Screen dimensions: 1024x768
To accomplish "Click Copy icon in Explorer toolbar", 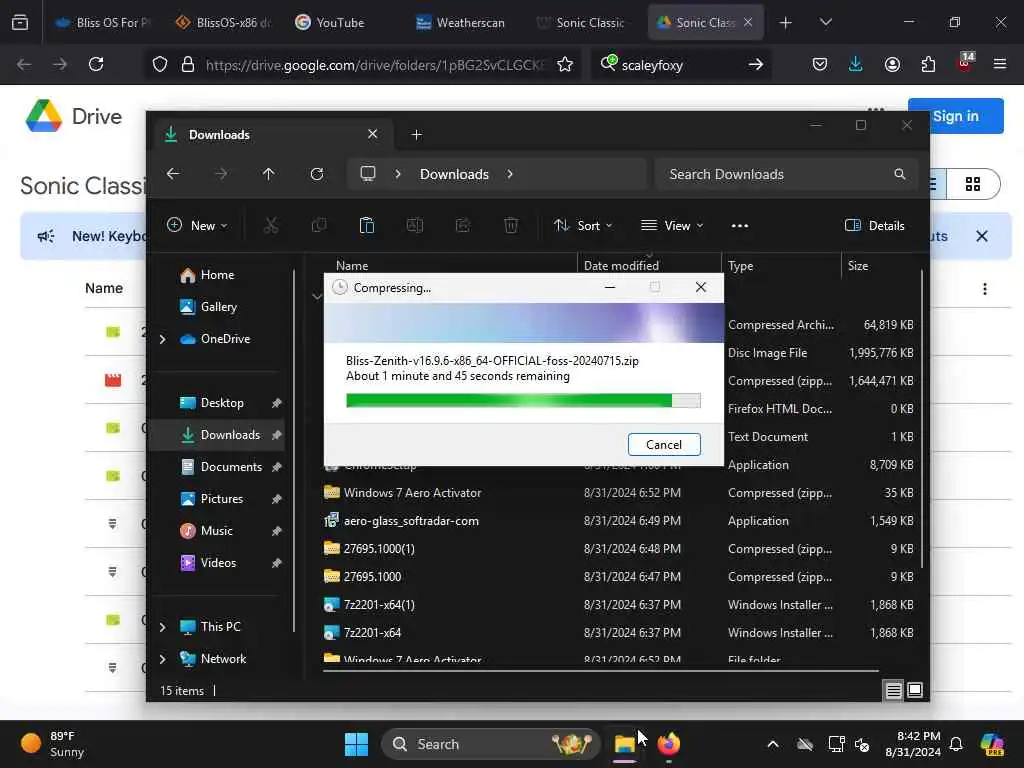I will pos(319,226).
